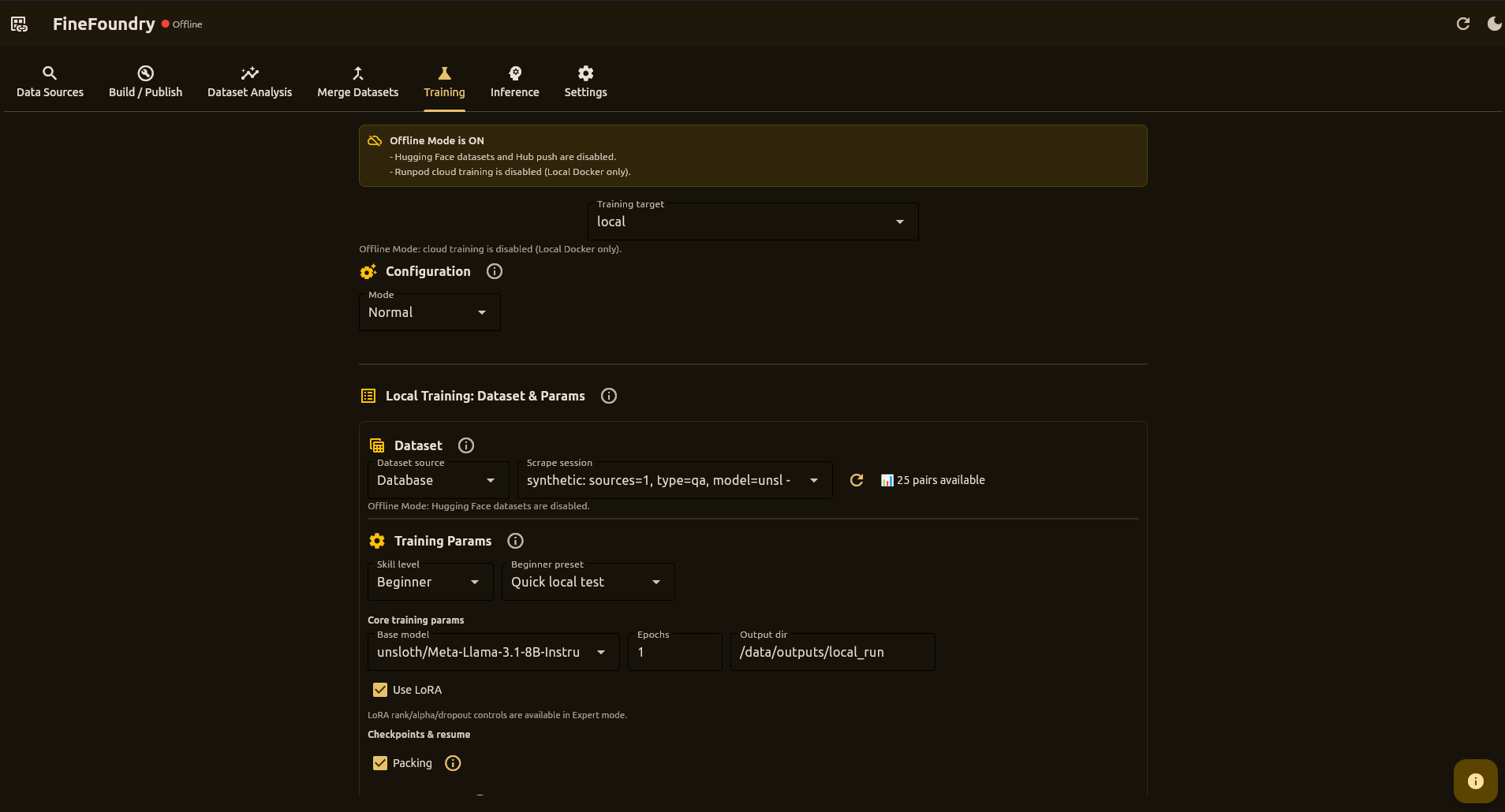
Task: Click the Packing info icon
Action: pos(452,762)
